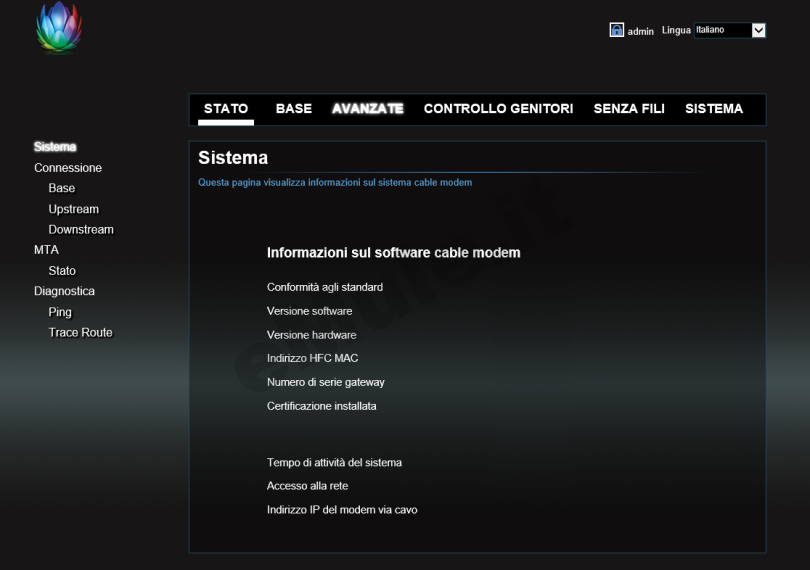Switch to the BASE tab
This screenshot has height=570, width=810.
pos(293,109)
